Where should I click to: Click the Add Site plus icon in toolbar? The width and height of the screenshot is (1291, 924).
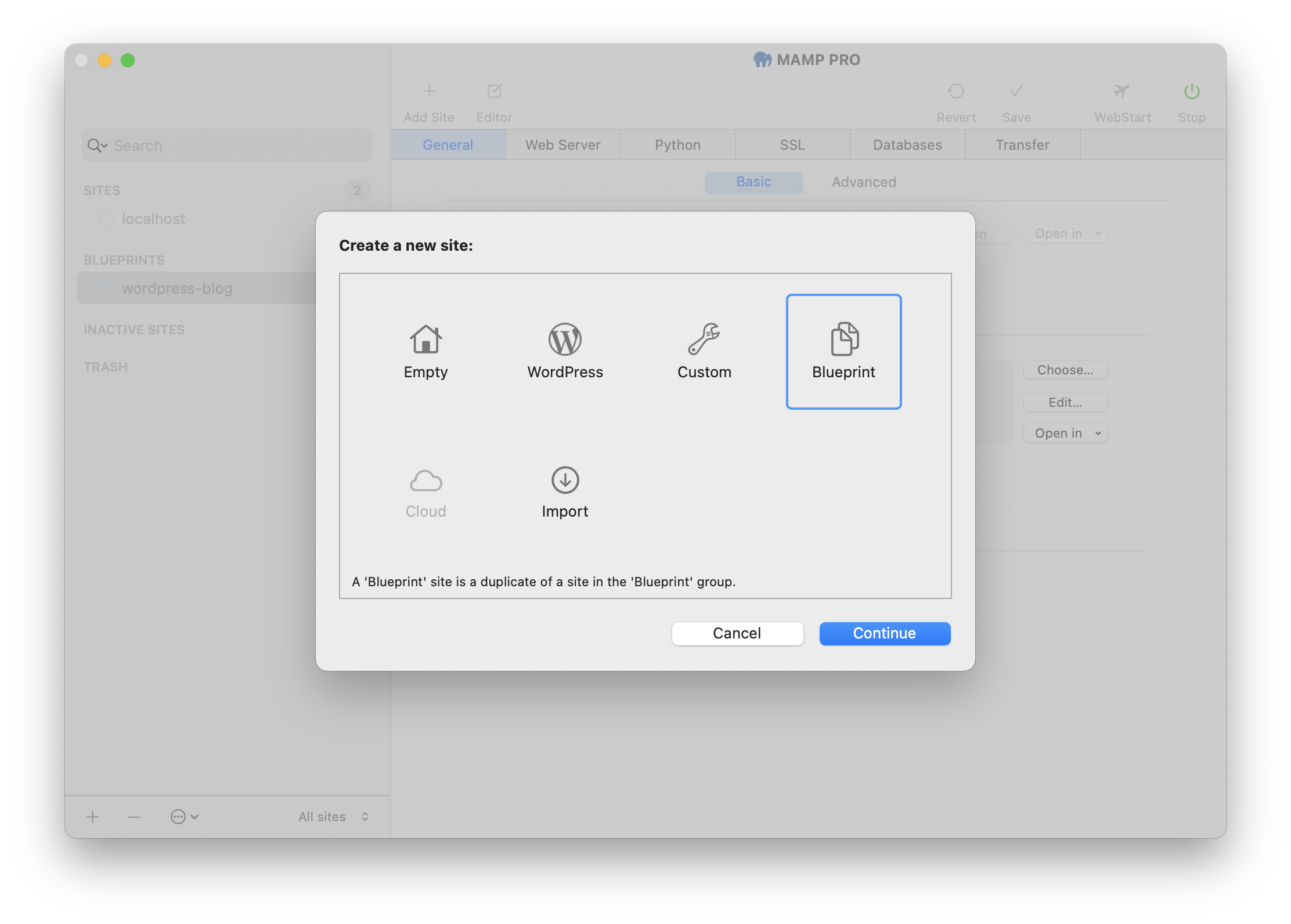click(x=429, y=91)
